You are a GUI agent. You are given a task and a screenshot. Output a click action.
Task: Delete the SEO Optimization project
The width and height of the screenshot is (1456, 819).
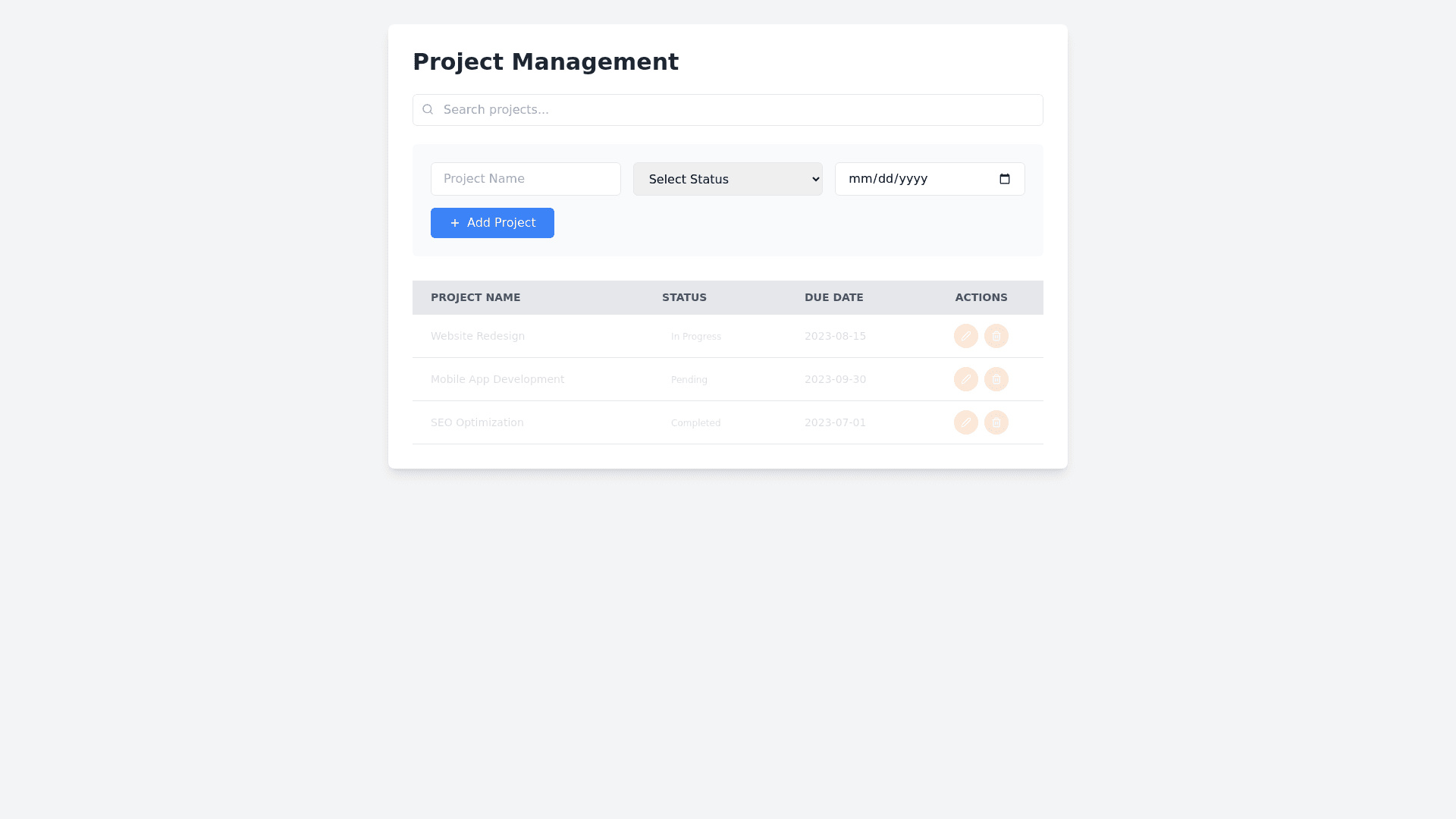pyautogui.click(x=996, y=422)
